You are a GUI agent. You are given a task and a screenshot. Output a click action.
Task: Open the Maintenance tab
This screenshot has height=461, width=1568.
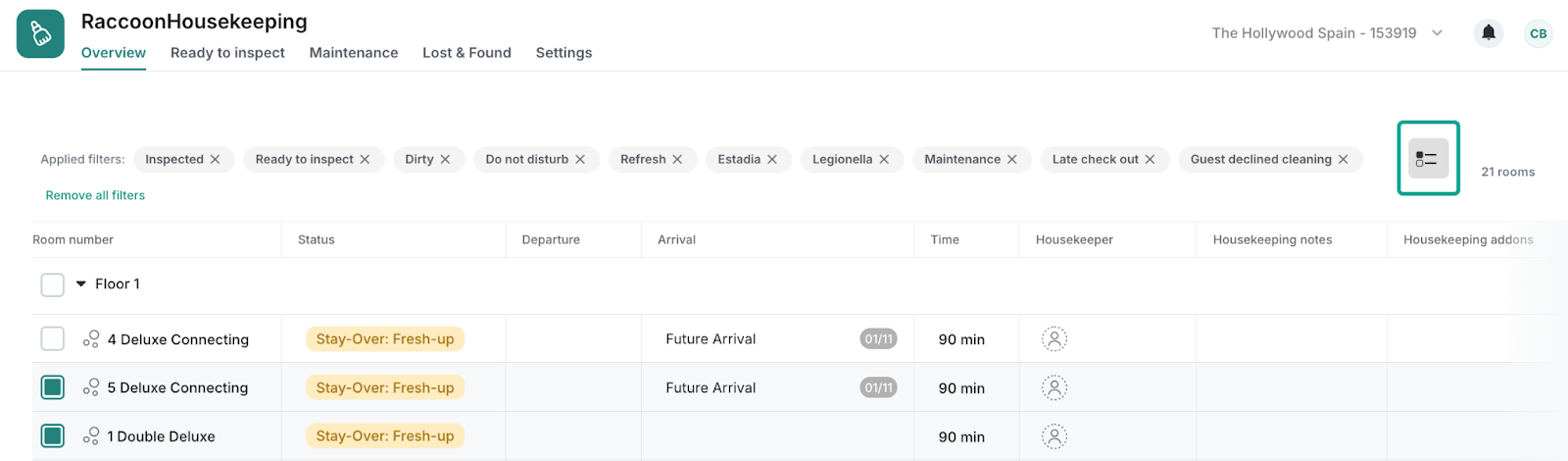click(x=354, y=53)
